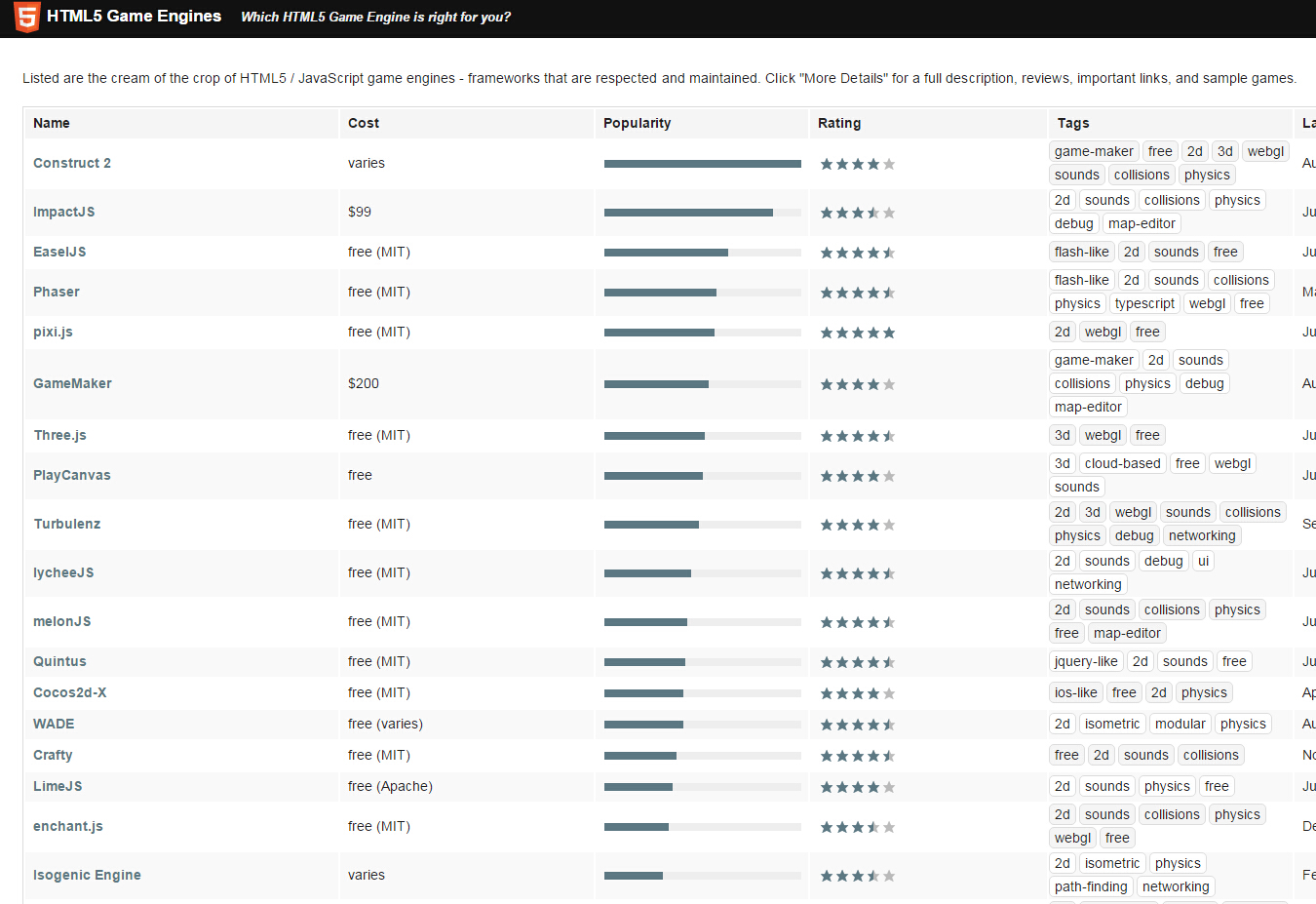Open the Cocos2d-X engine link
Viewport: 1316px width, 904px height.
(70, 692)
